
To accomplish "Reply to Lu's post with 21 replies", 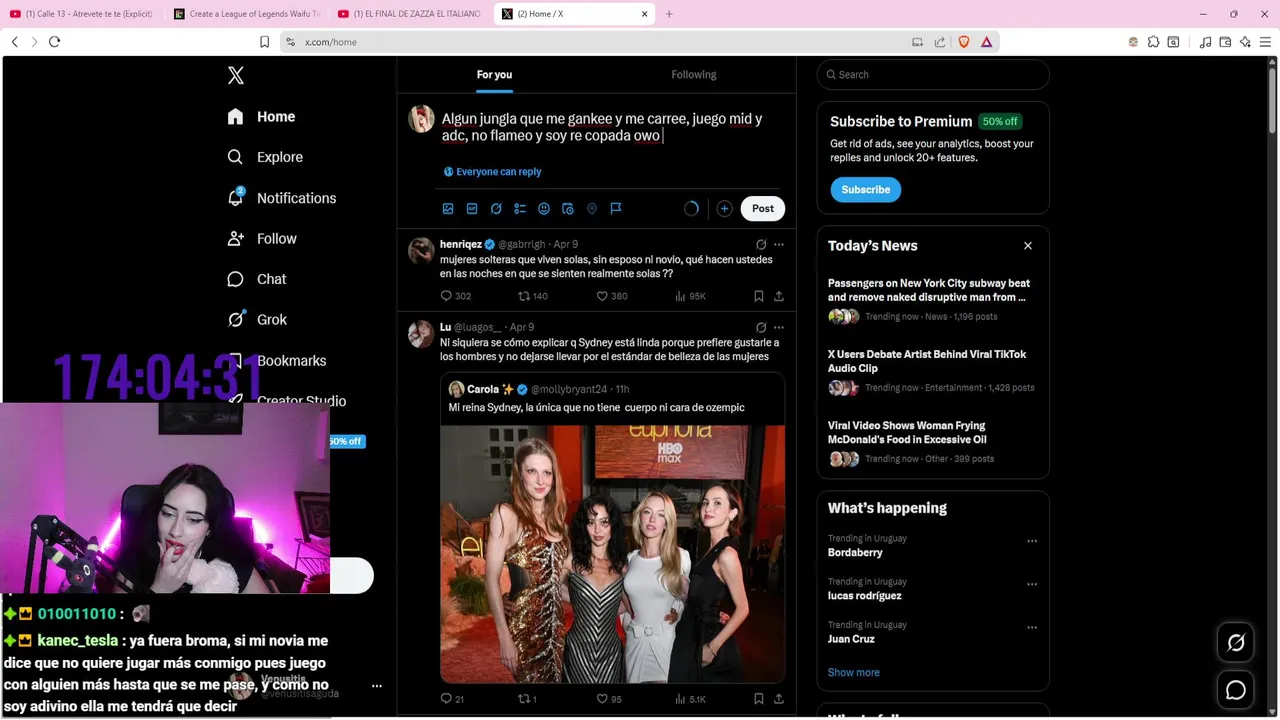I will coord(452,699).
